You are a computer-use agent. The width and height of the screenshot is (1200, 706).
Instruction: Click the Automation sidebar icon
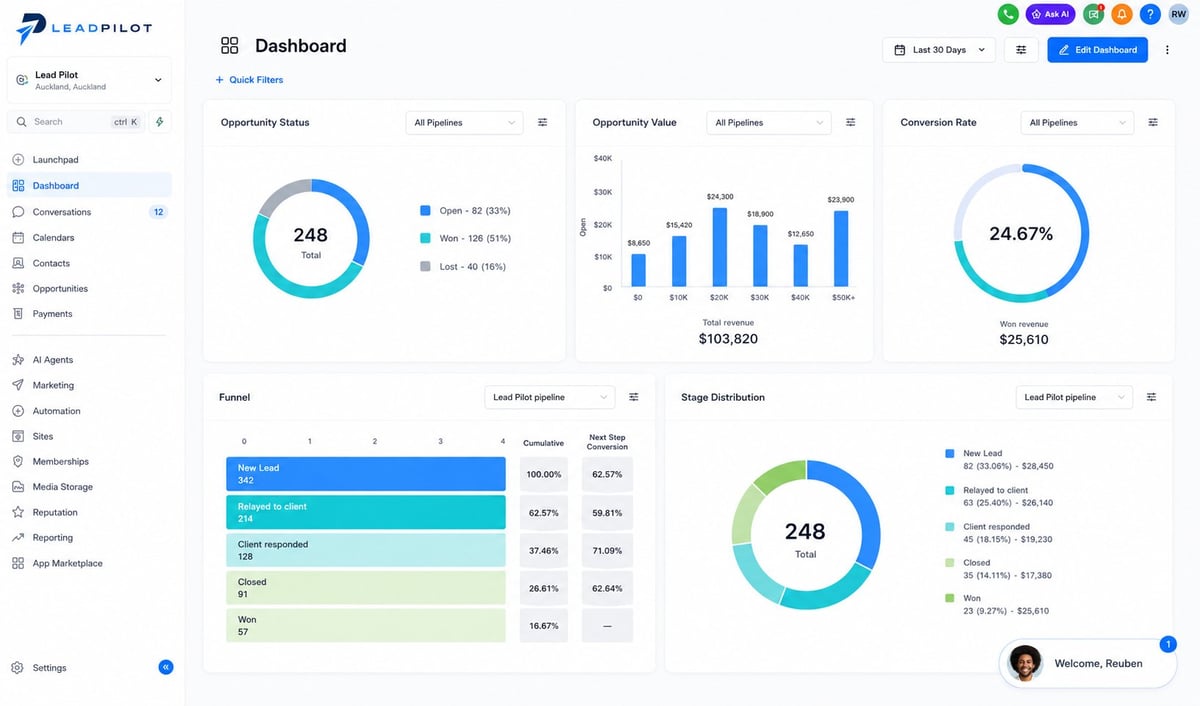(18, 411)
